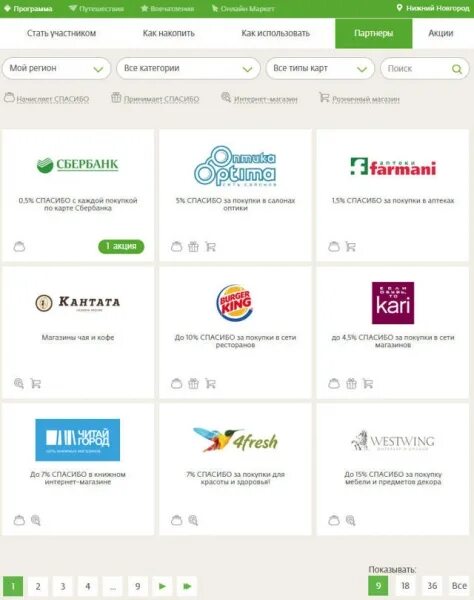This screenshot has height=600, width=474.
Task: Click the search magnifier icon in Поиск field
Action: tap(456, 69)
